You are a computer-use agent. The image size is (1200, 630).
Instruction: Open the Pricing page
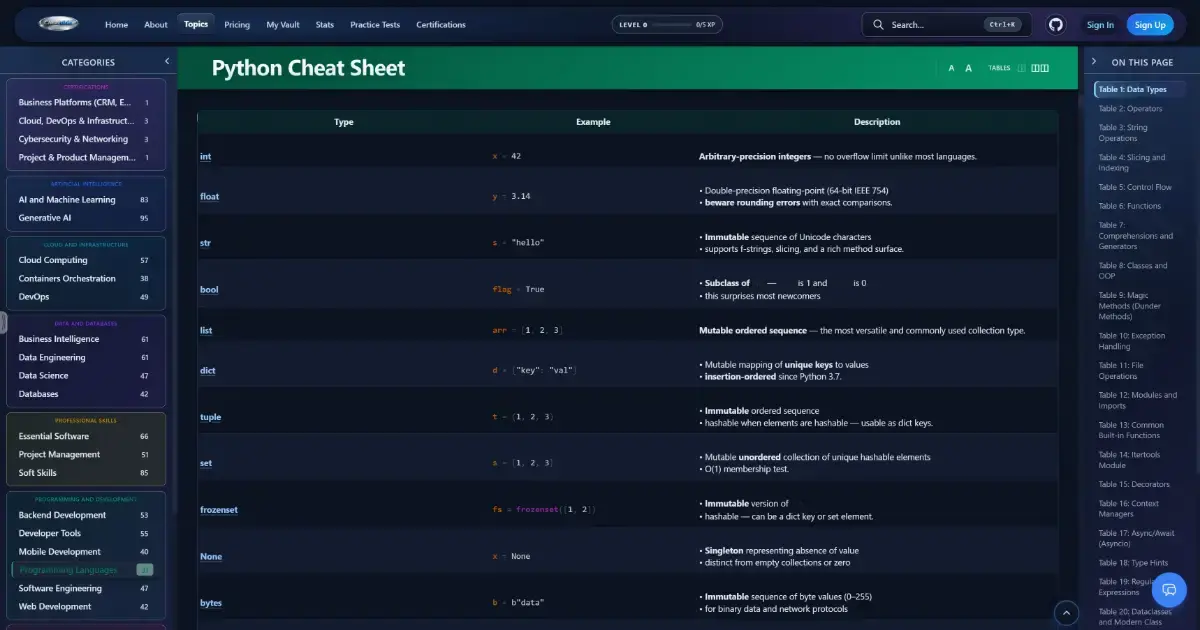[x=237, y=25]
